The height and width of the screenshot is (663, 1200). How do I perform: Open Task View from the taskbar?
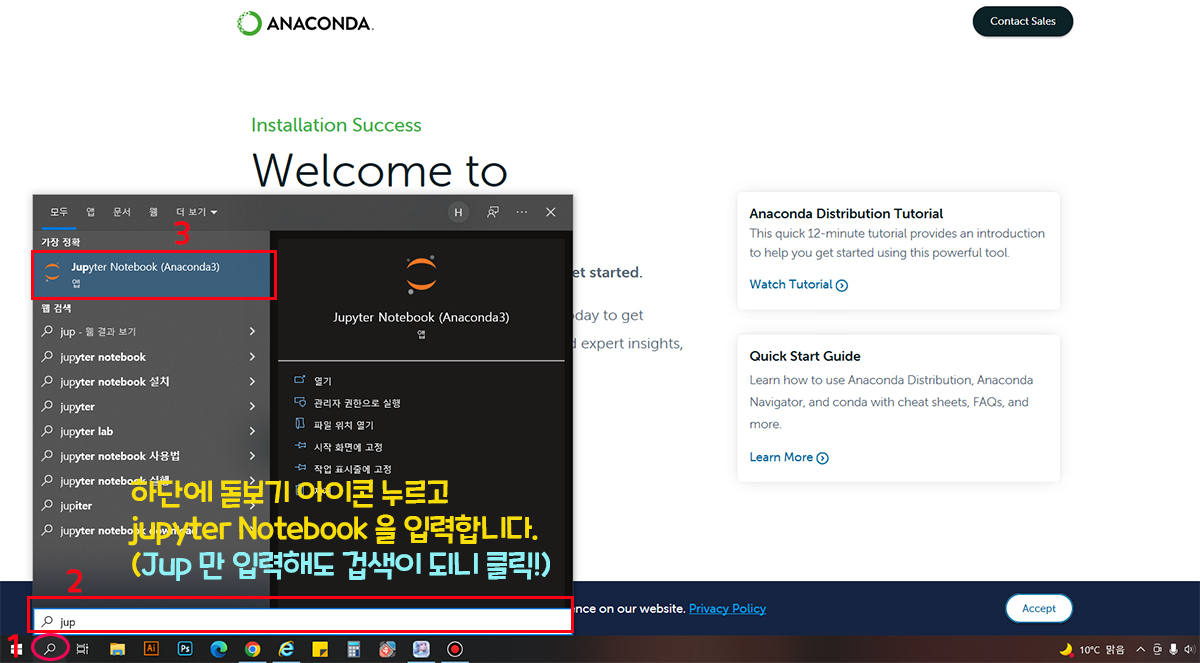tap(83, 649)
